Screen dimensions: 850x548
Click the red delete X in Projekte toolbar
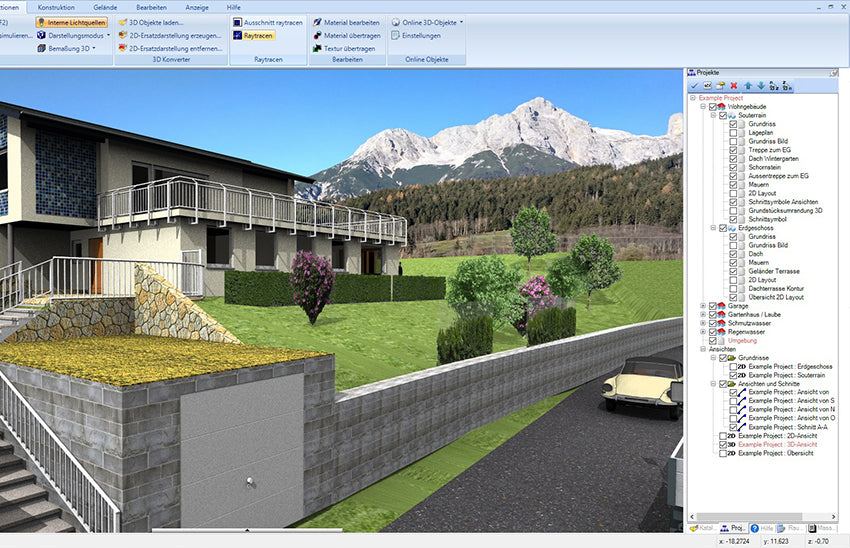click(734, 86)
